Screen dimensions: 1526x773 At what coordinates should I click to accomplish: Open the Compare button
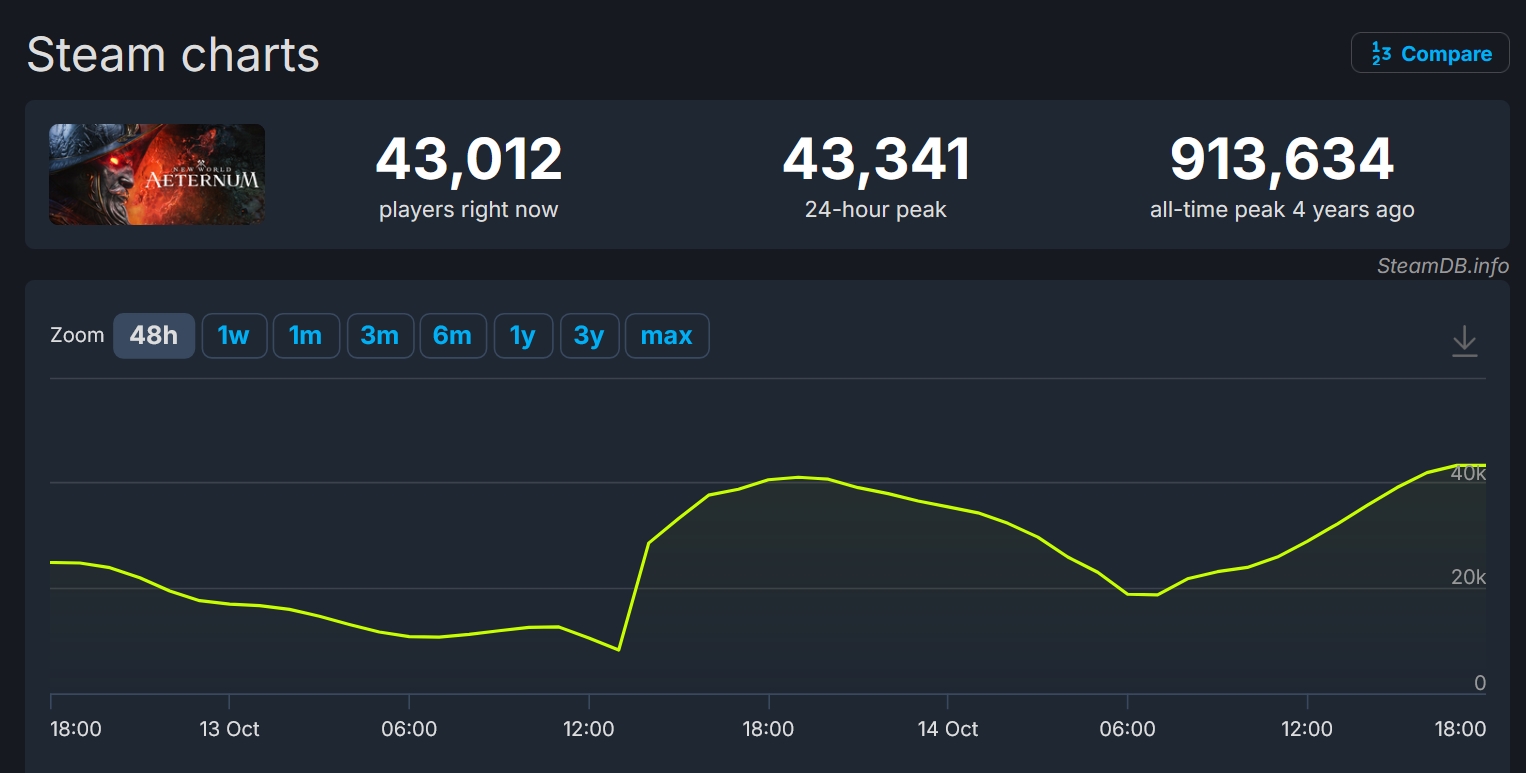pos(1430,54)
